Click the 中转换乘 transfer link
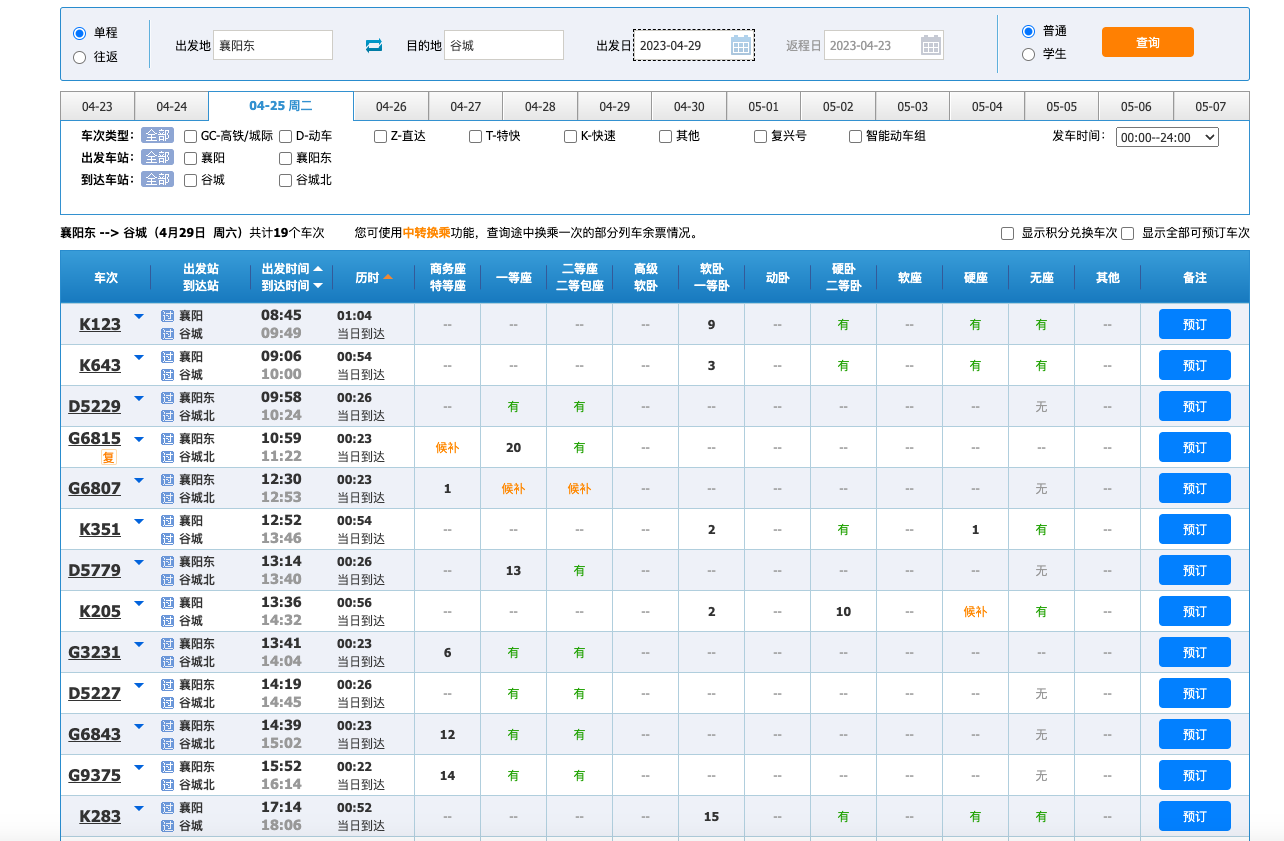The height and width of the screenshot is (841, 1284). pos(426,233)
